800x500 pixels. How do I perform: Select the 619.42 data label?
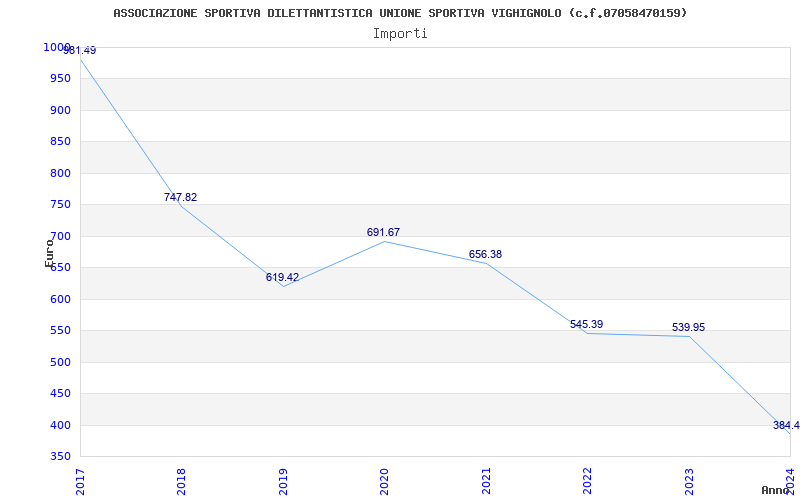282,278
